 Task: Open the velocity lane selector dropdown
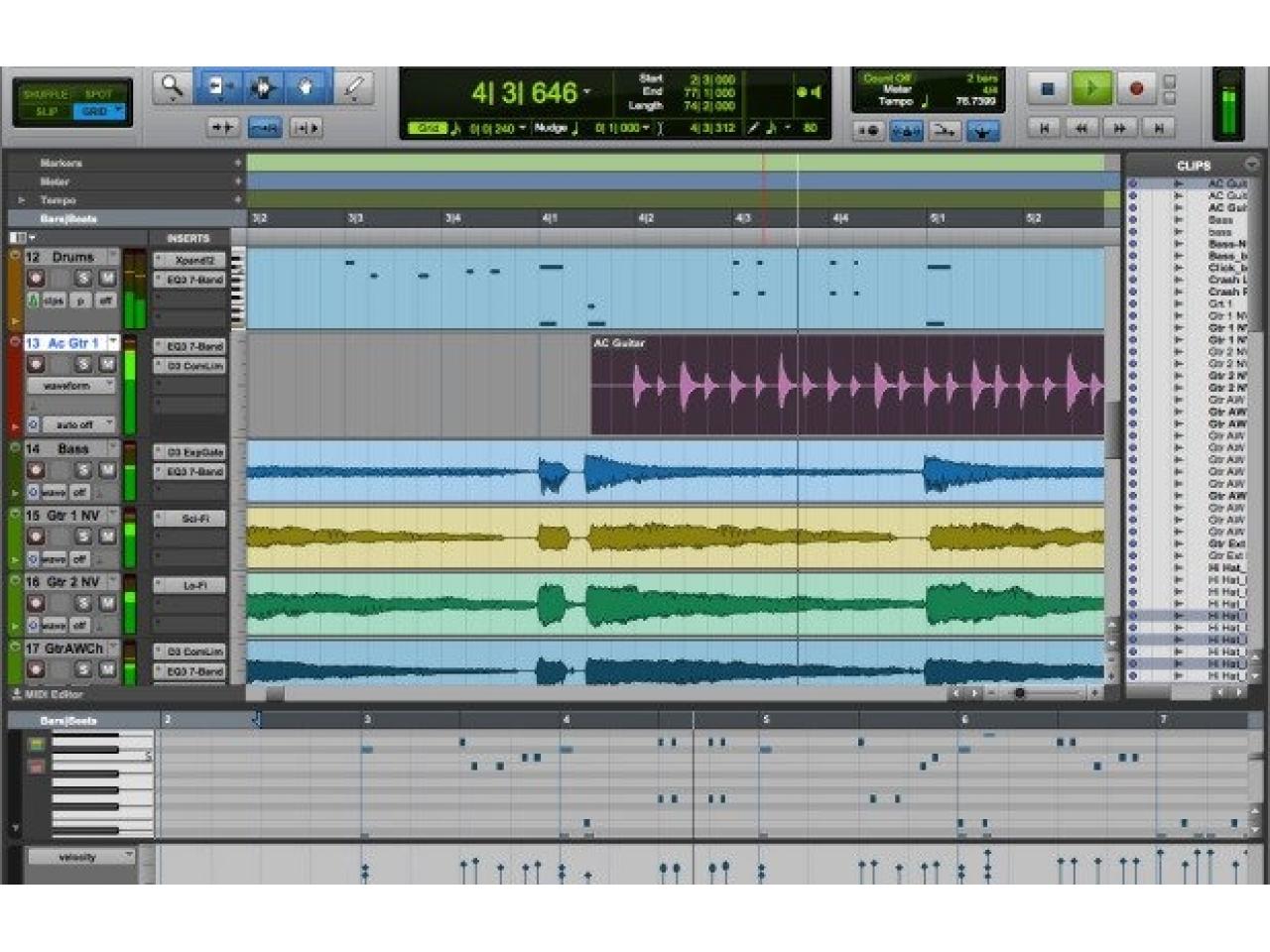(x=81, y=857)
